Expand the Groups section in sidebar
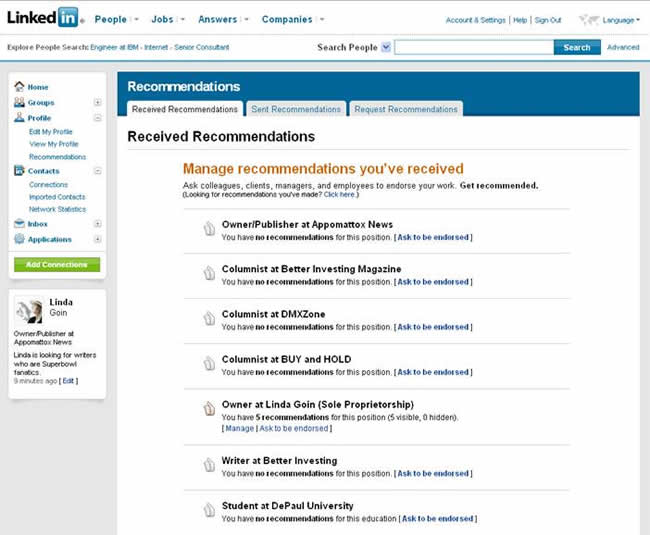 tap(97, 102)
